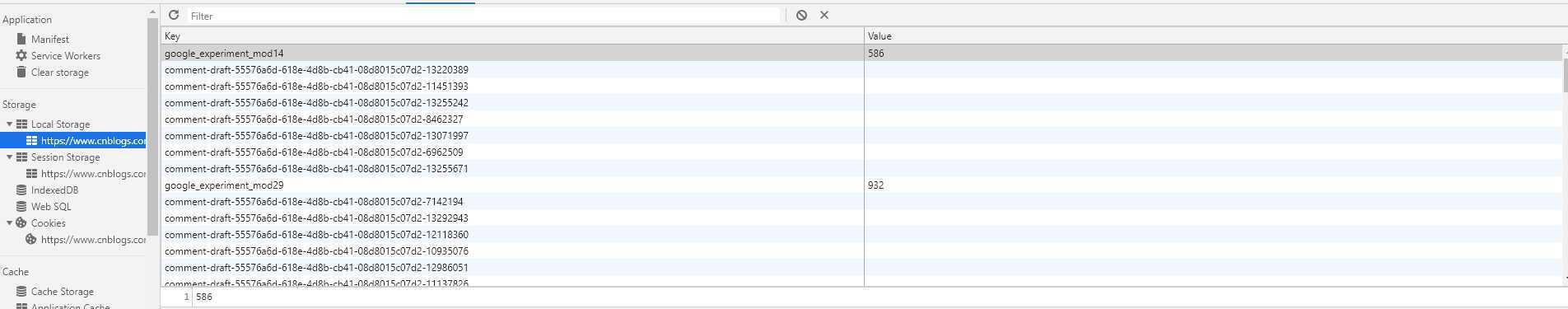Collapse the Session Storage tree arrow

pyautogui.click(x=10, y=157)
